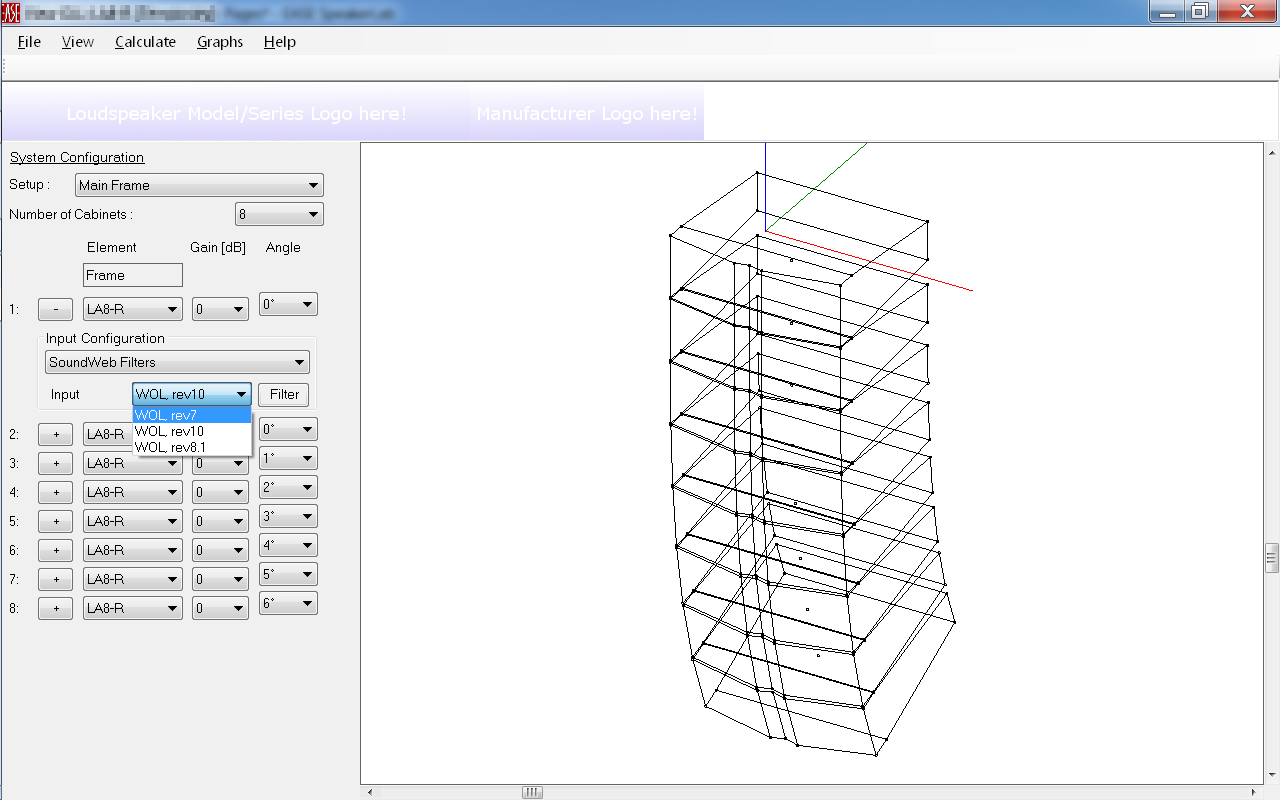The width and height of the screenshot is (1280, 800).
Task: Click the Filter button
Action: tap(284, 394)
